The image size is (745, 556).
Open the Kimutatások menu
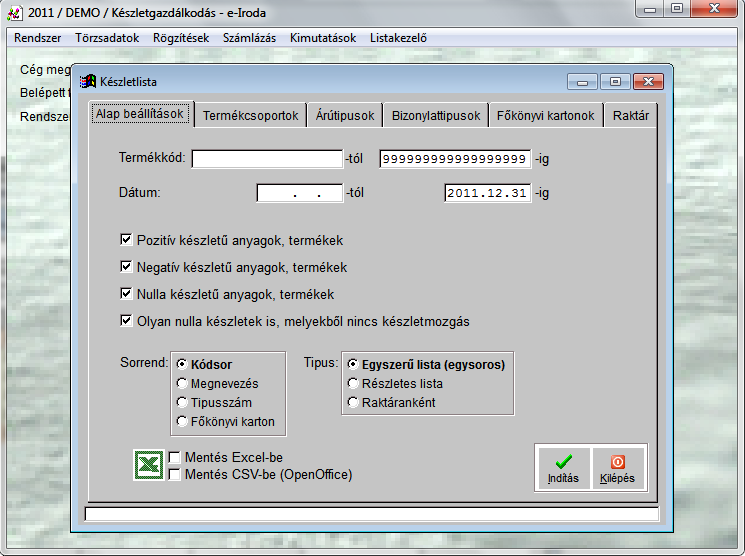pos(323,38)
